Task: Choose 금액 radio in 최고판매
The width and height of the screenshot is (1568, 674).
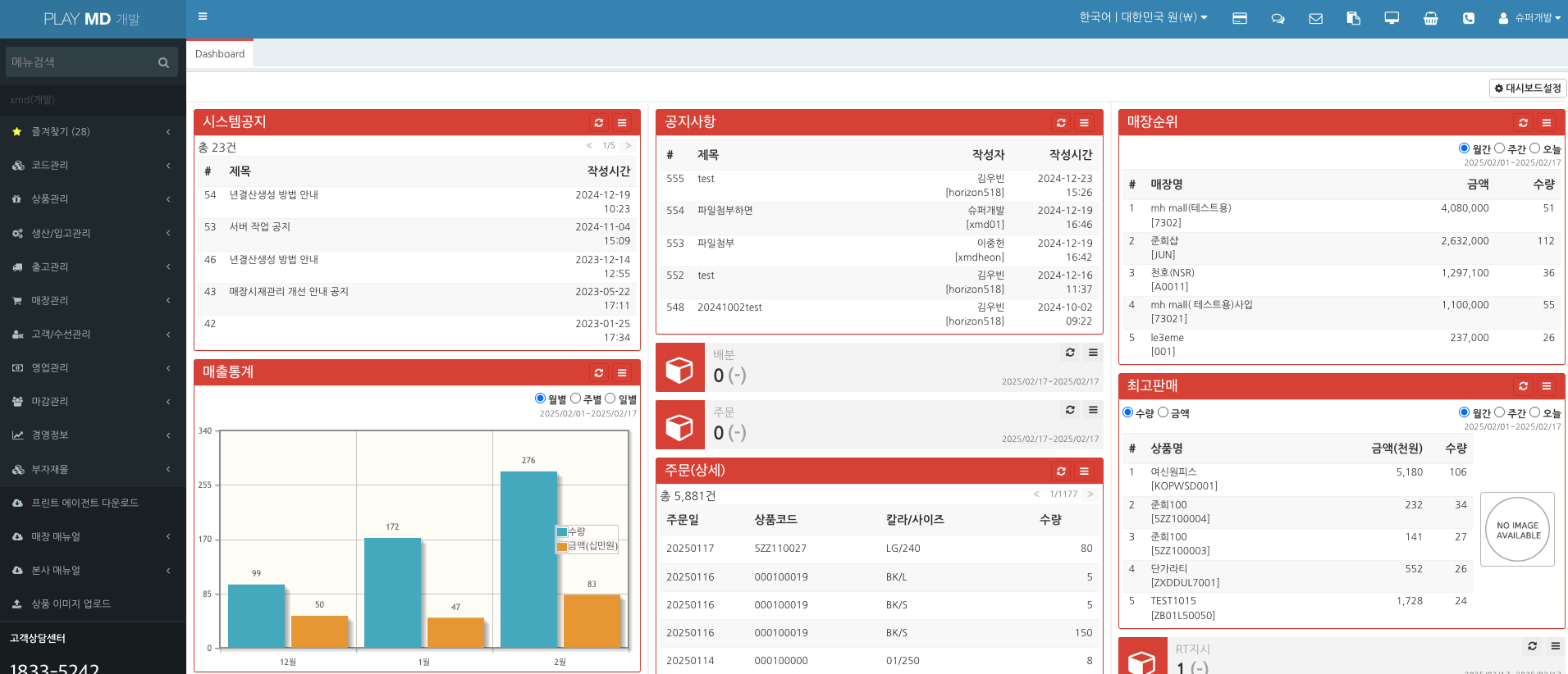Action: point(1163,412)
